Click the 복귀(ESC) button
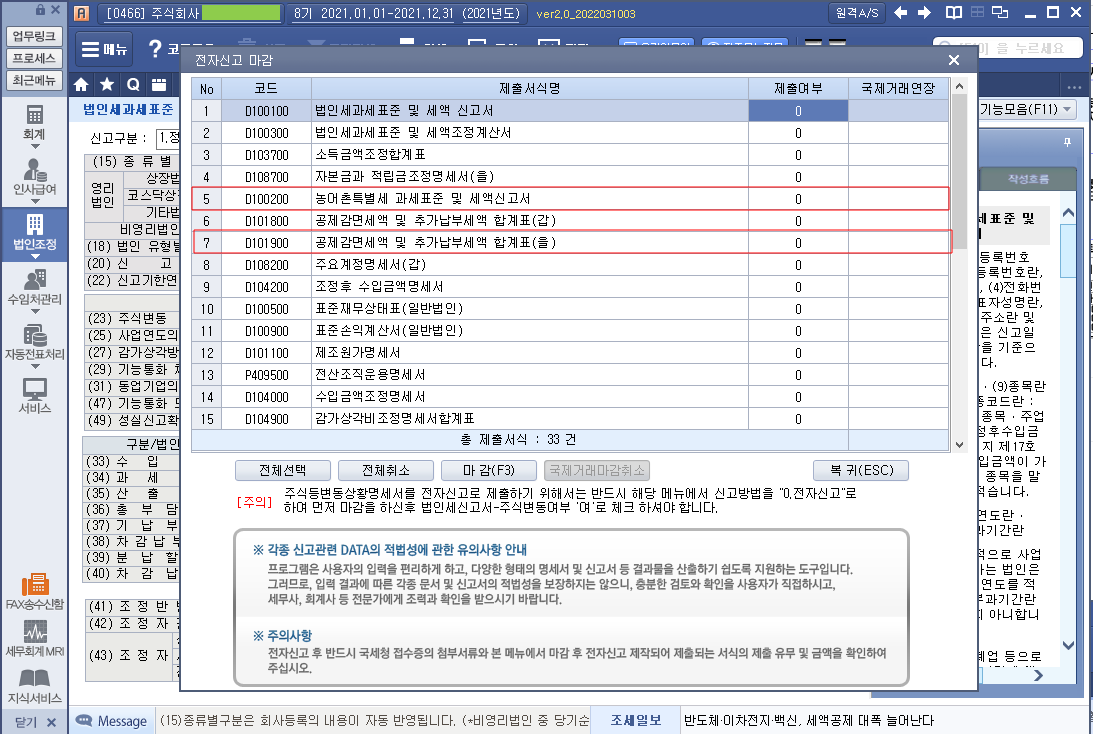This screenshot has width=1093, height=734. [x=861, y=471]
